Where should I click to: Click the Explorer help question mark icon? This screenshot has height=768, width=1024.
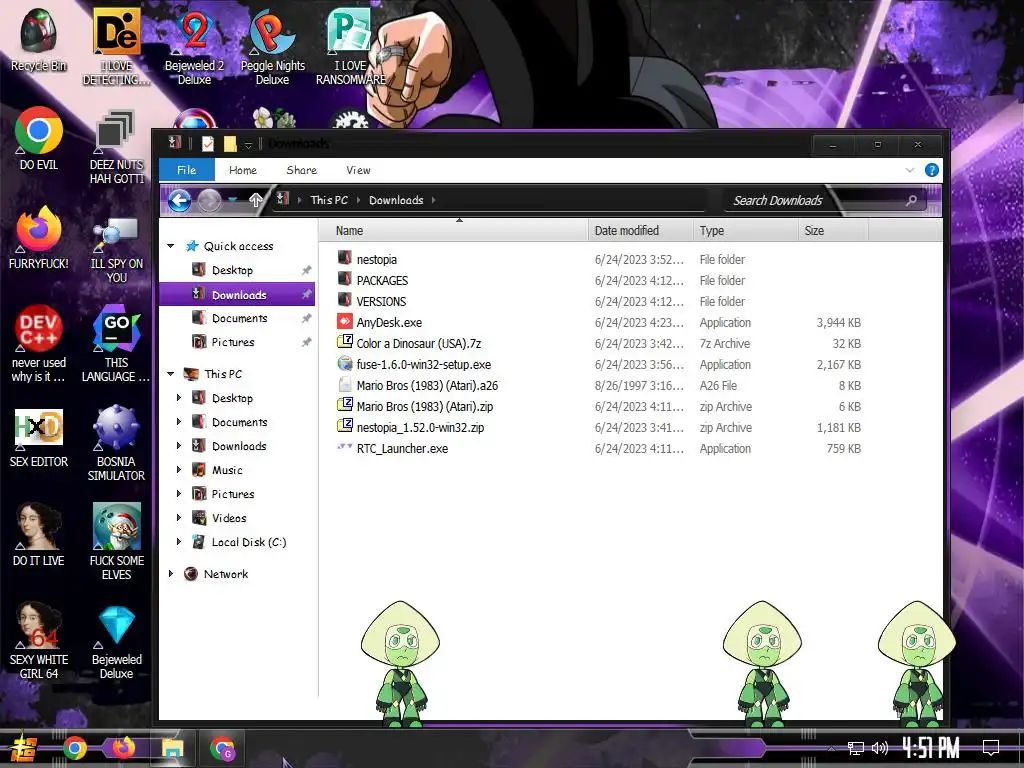coord(932,170)
